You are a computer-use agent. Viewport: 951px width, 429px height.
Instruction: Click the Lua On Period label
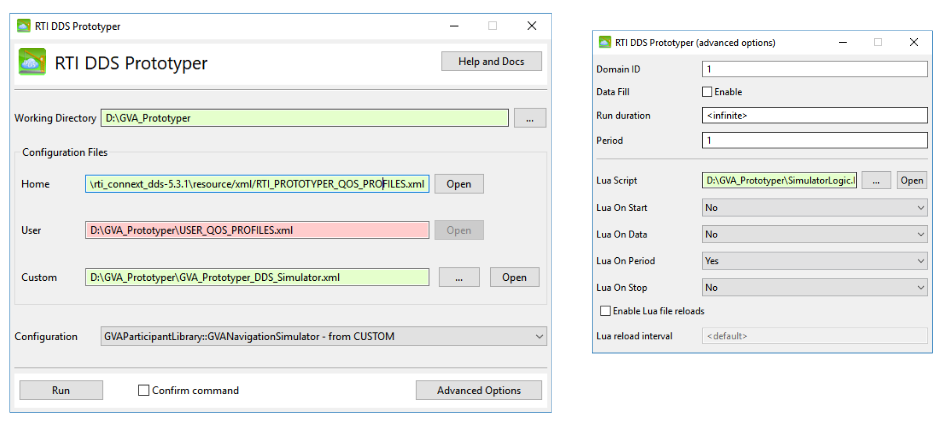tap(625, 261)
